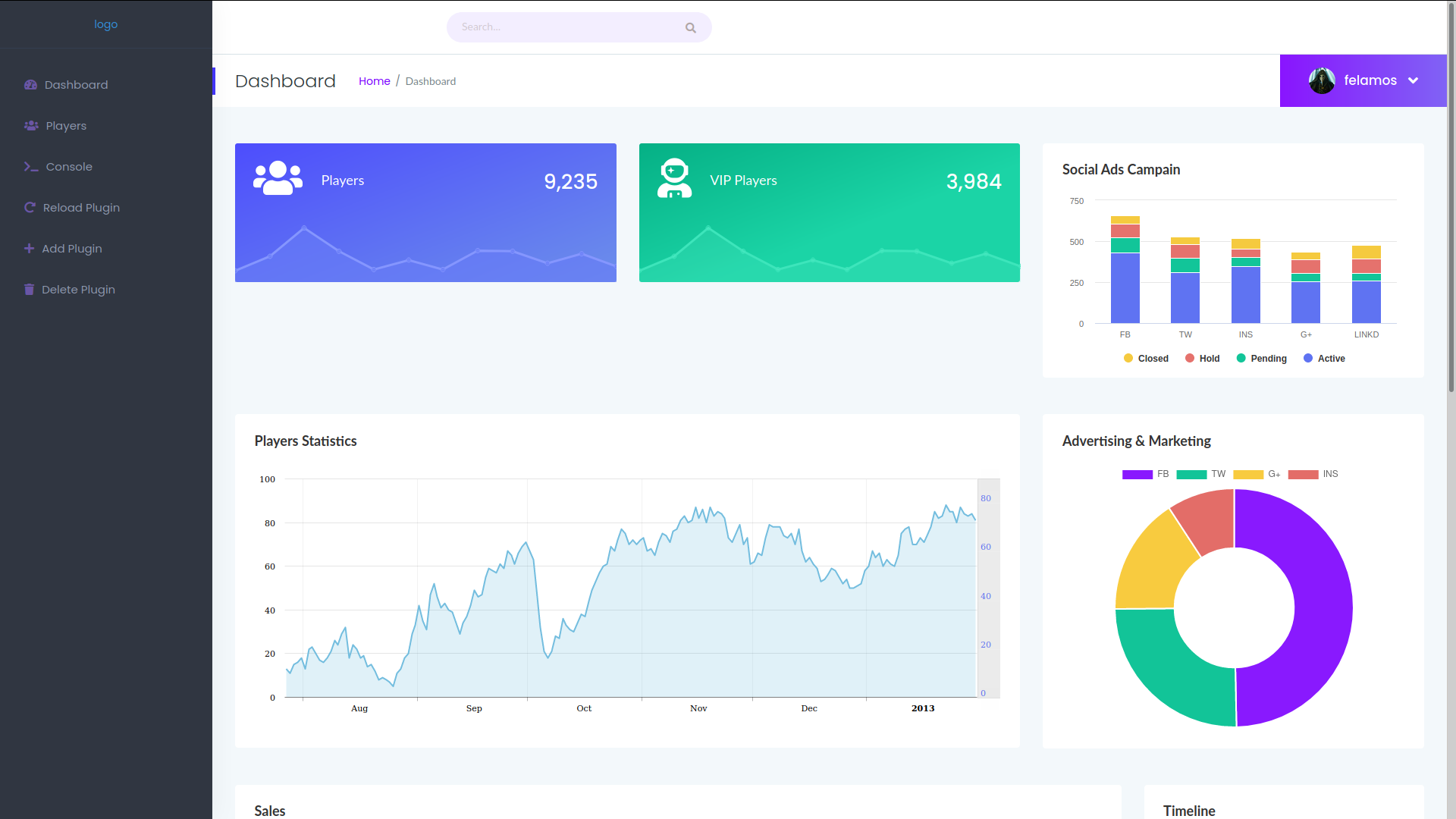
Task: Open the Console menu item
Action: [x=69, y=167]
